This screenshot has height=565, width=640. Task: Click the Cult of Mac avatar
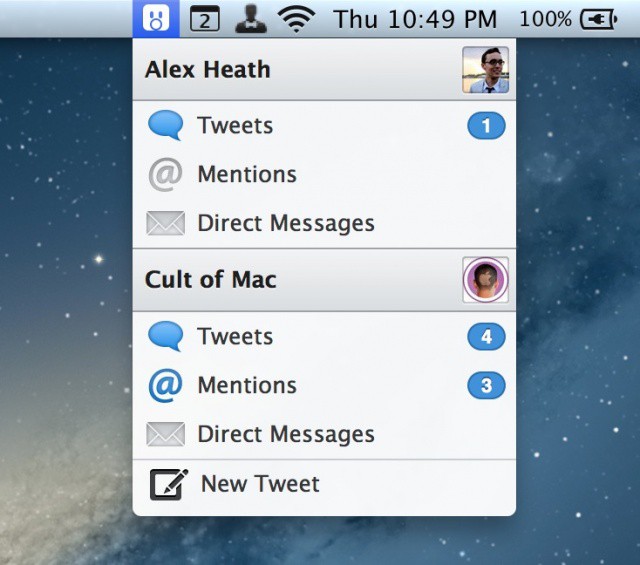(485, 280)
